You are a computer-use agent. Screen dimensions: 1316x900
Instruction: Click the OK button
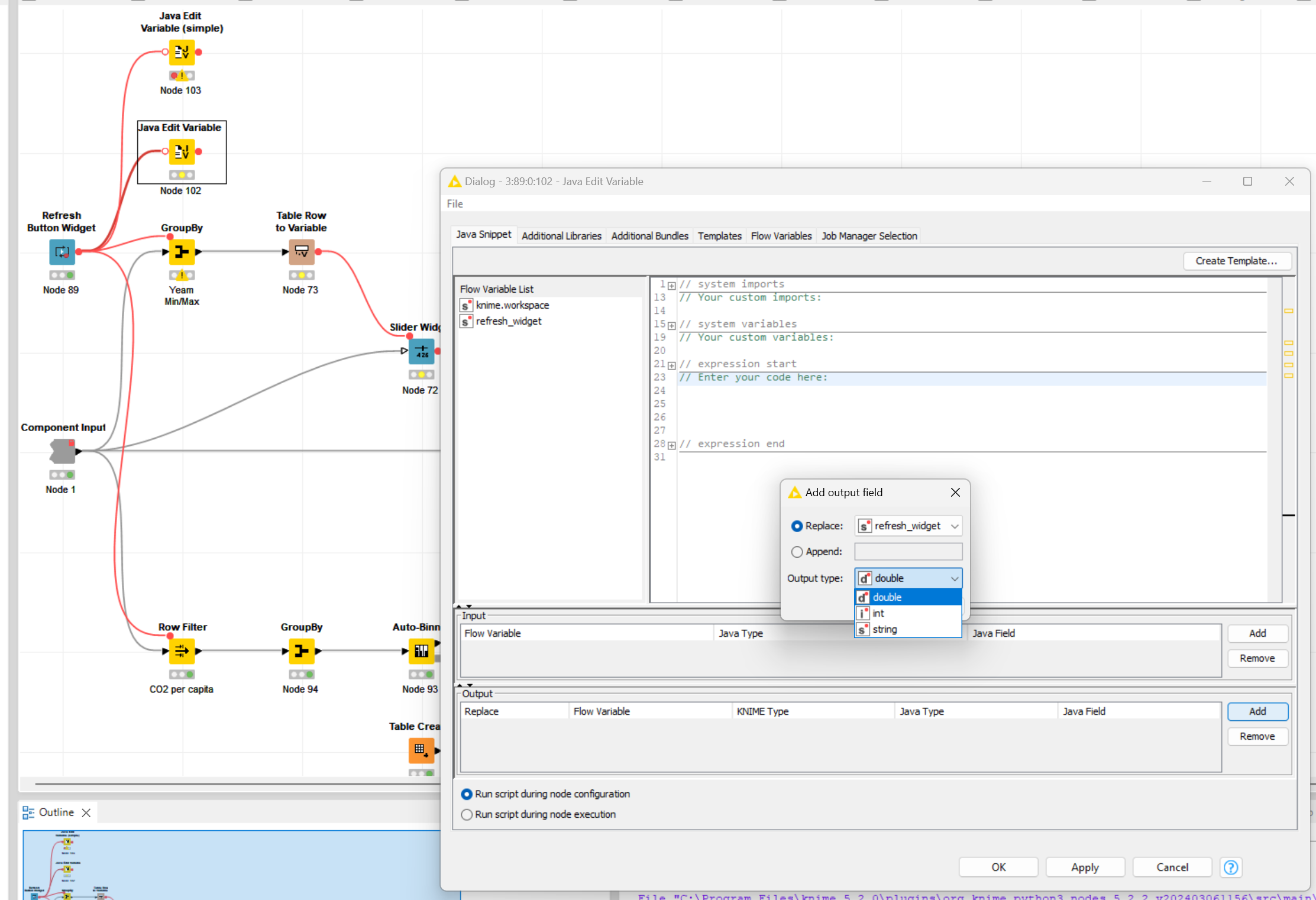[x=998, y=867]
